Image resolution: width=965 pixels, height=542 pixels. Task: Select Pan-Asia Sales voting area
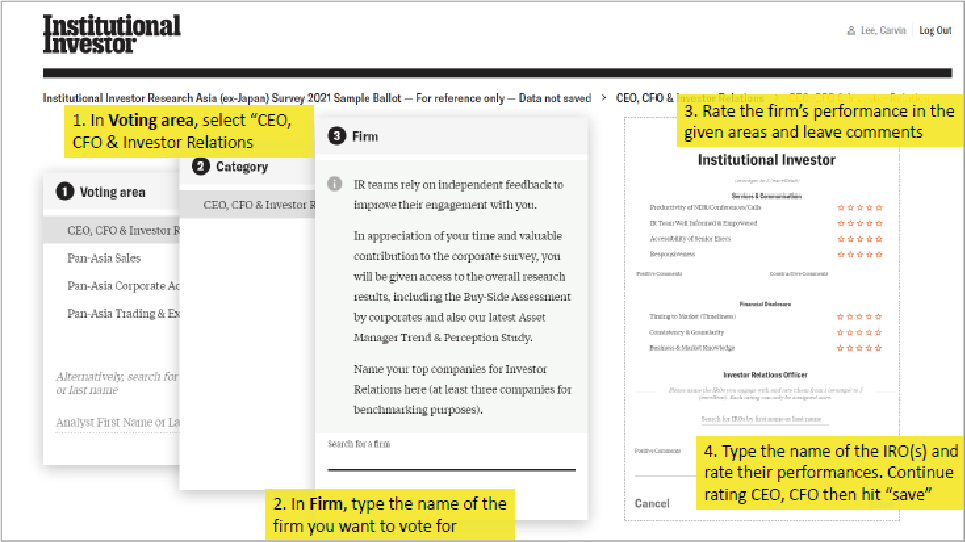[x=104, y=258]
